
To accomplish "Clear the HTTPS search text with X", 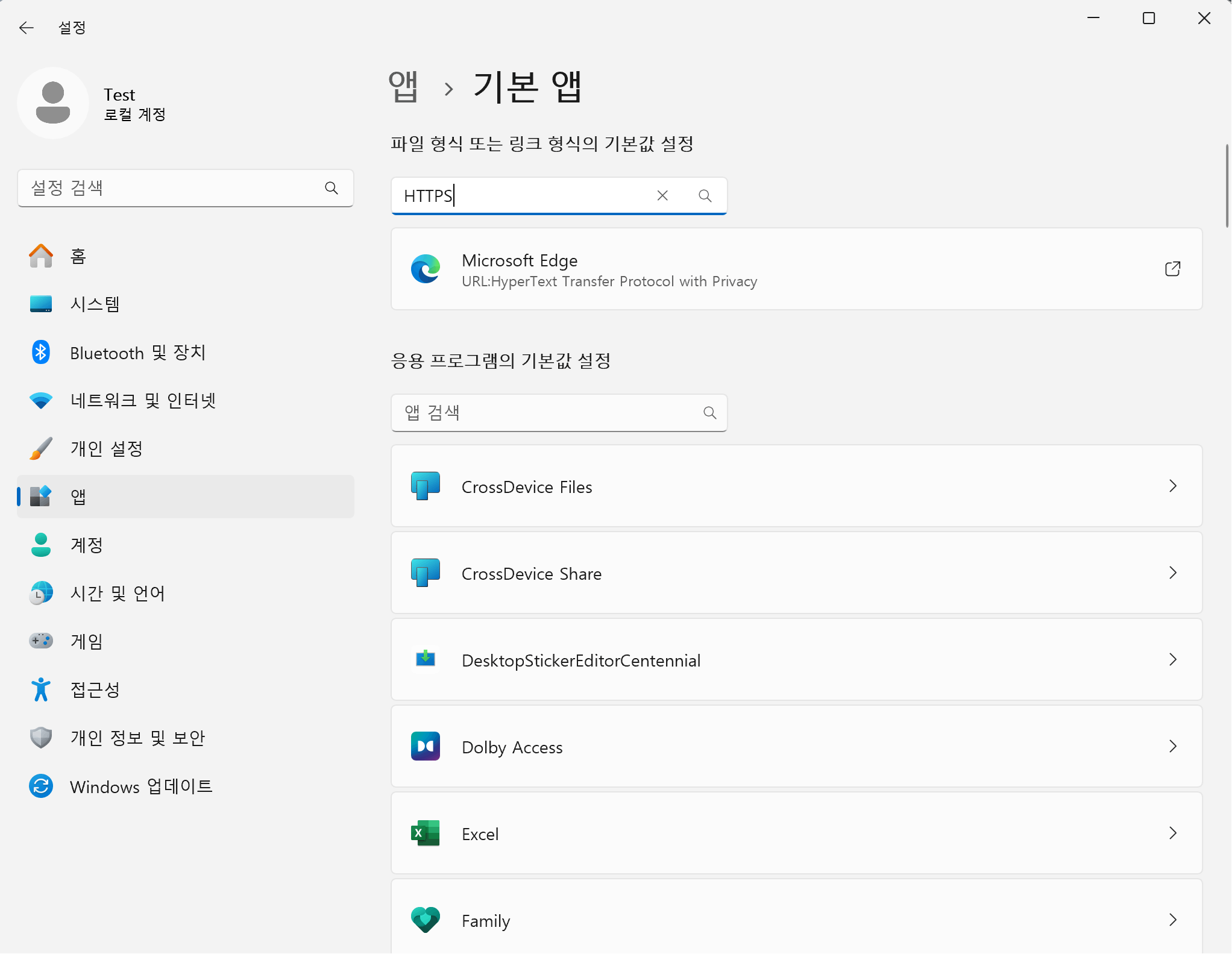I will coord(662,195).
